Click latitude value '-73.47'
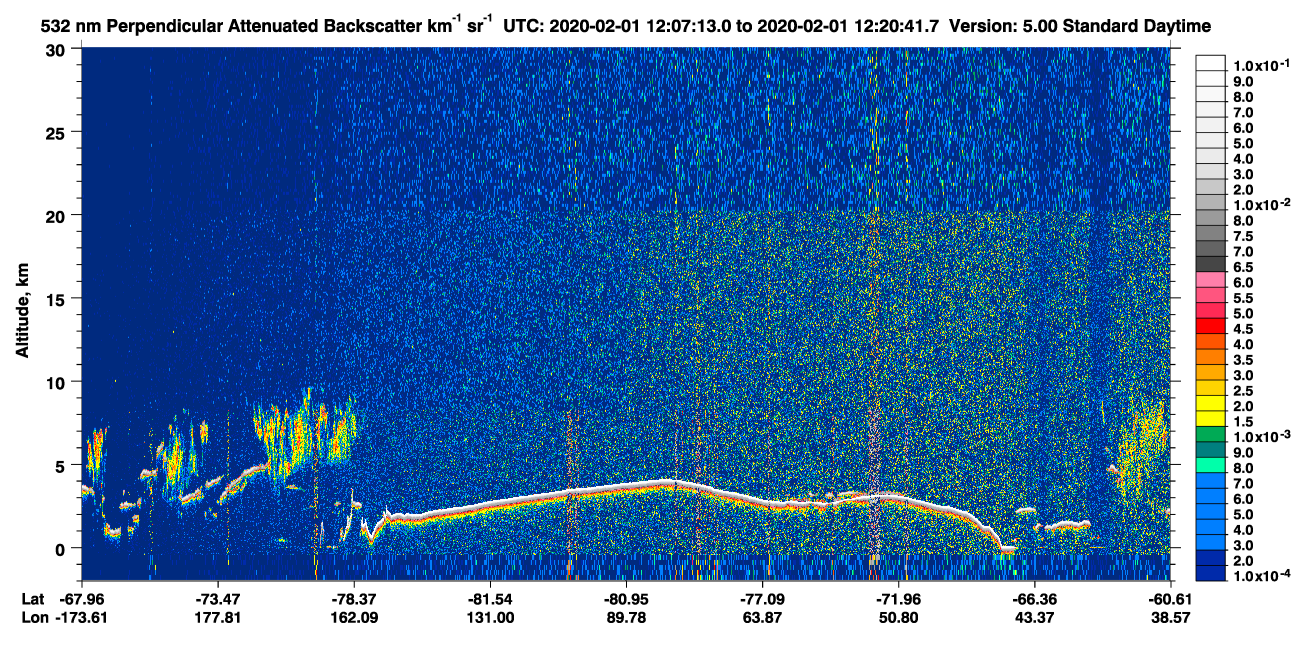1300x667 pixels. [218, 599]
